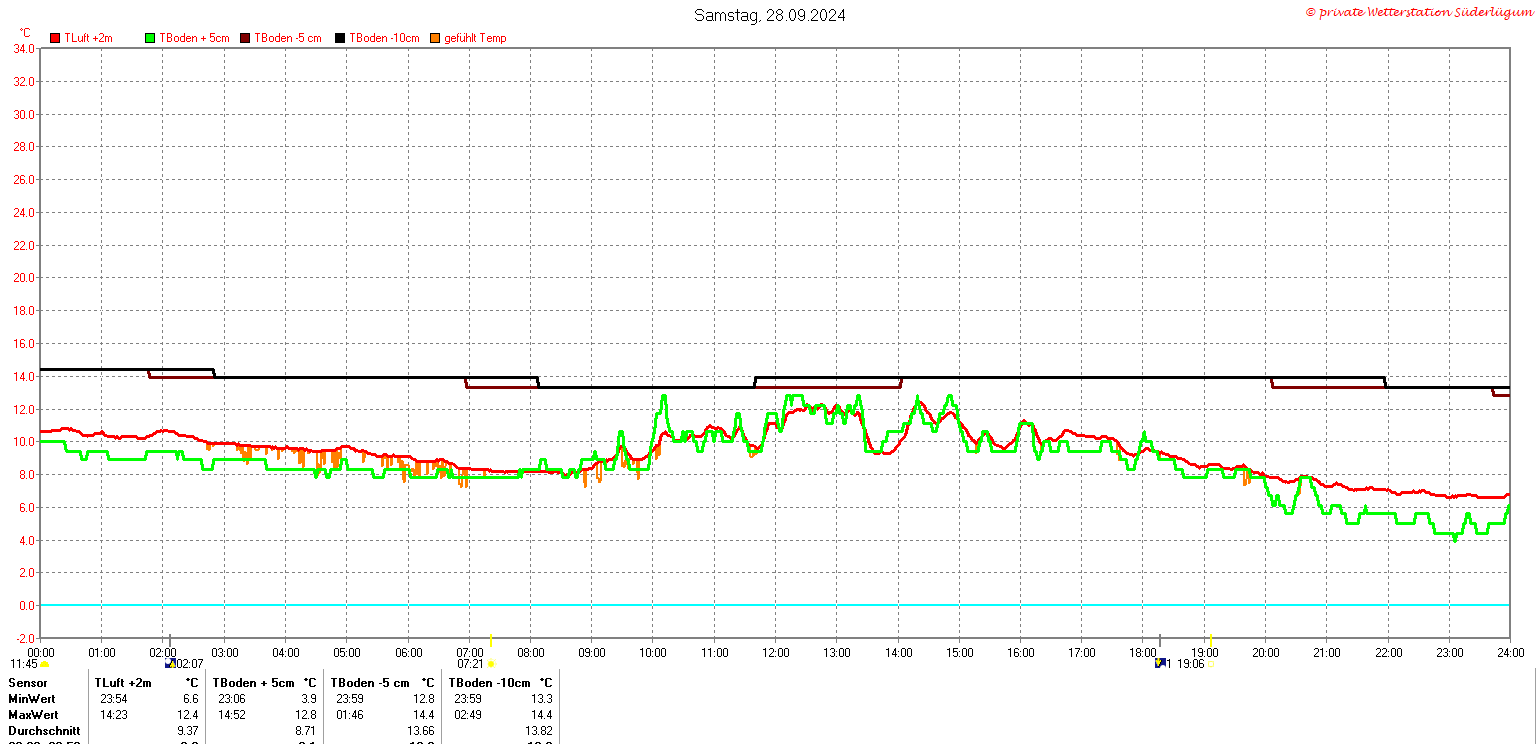Click the yellow sunset tick near 19:00

(1210, 640)
